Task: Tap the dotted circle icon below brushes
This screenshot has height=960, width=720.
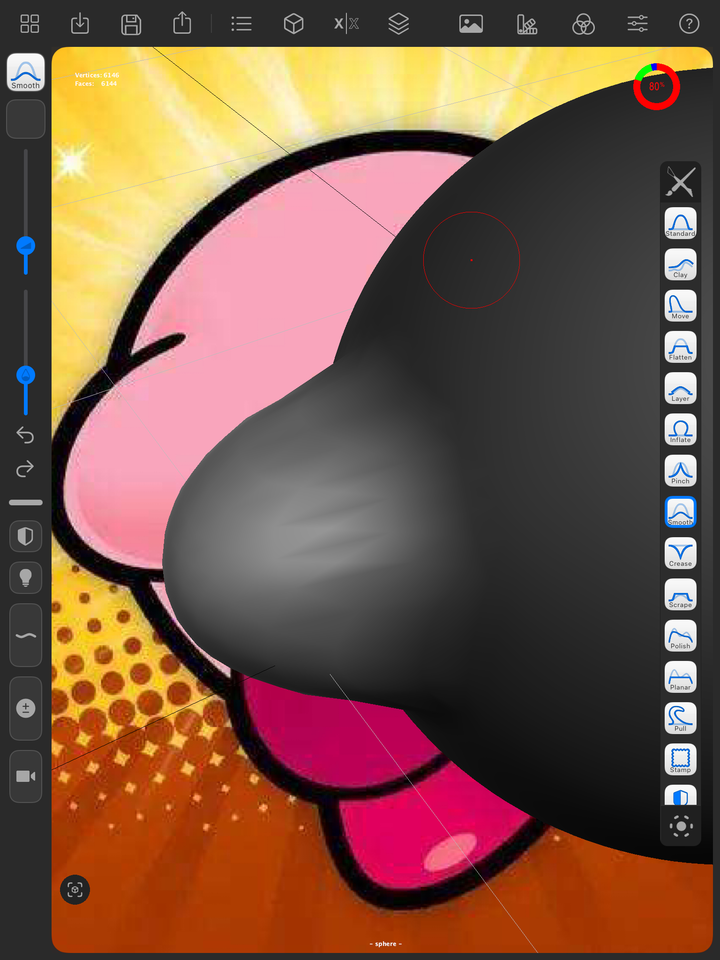Action: (x=681, y=827)
